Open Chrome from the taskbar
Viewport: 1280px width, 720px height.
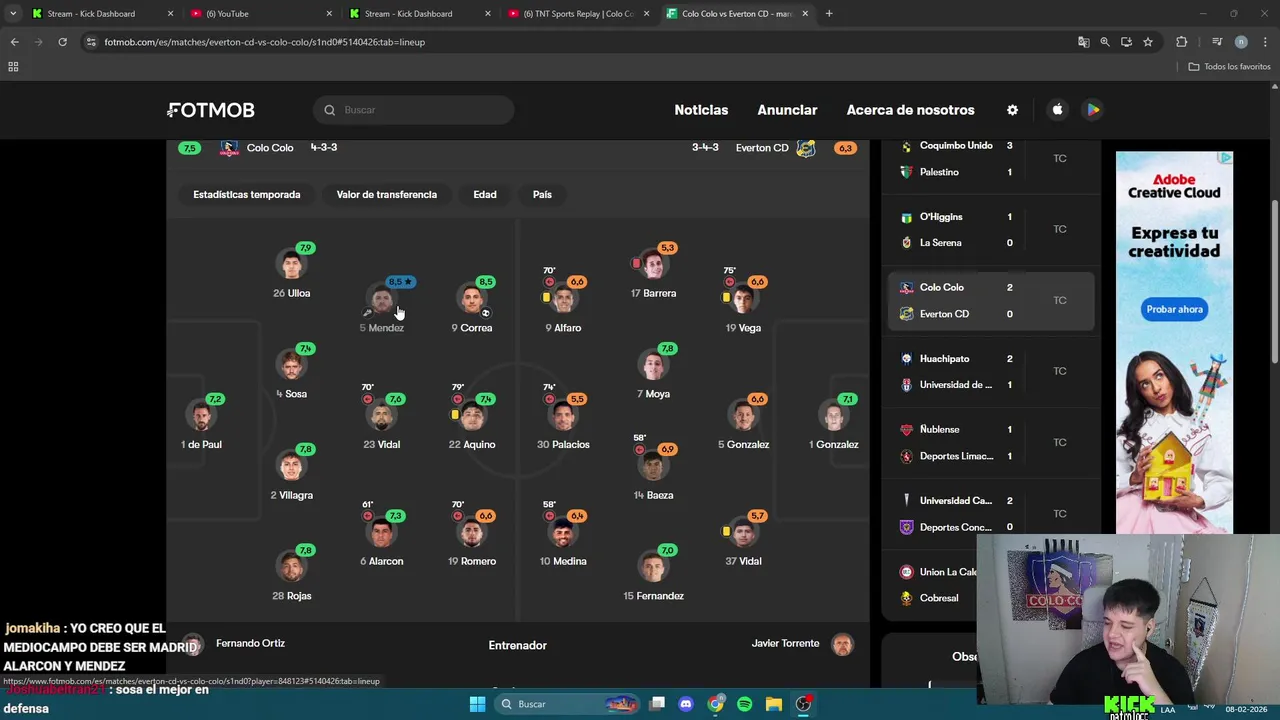(x=715, y=704)
